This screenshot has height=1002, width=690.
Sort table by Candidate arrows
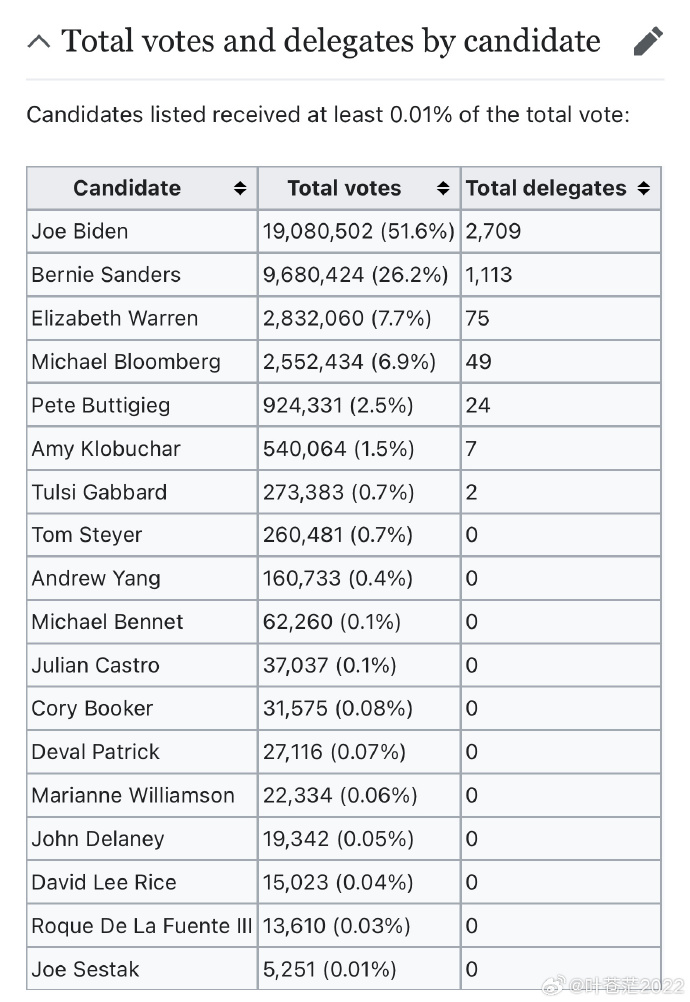tap(240, 188)
